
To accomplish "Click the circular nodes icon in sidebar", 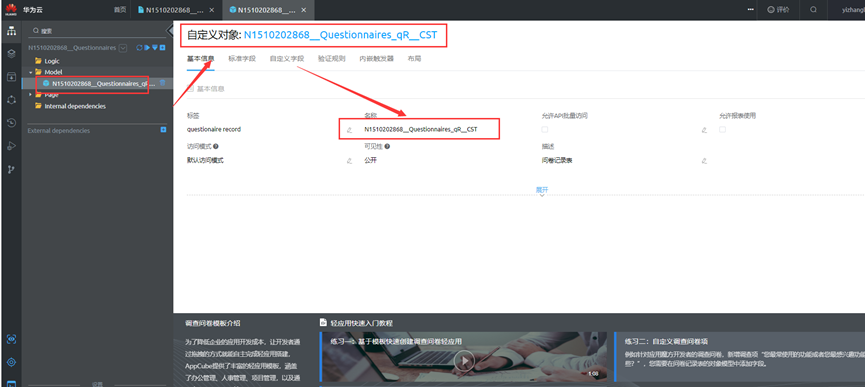I will click(x=11, y=100).
